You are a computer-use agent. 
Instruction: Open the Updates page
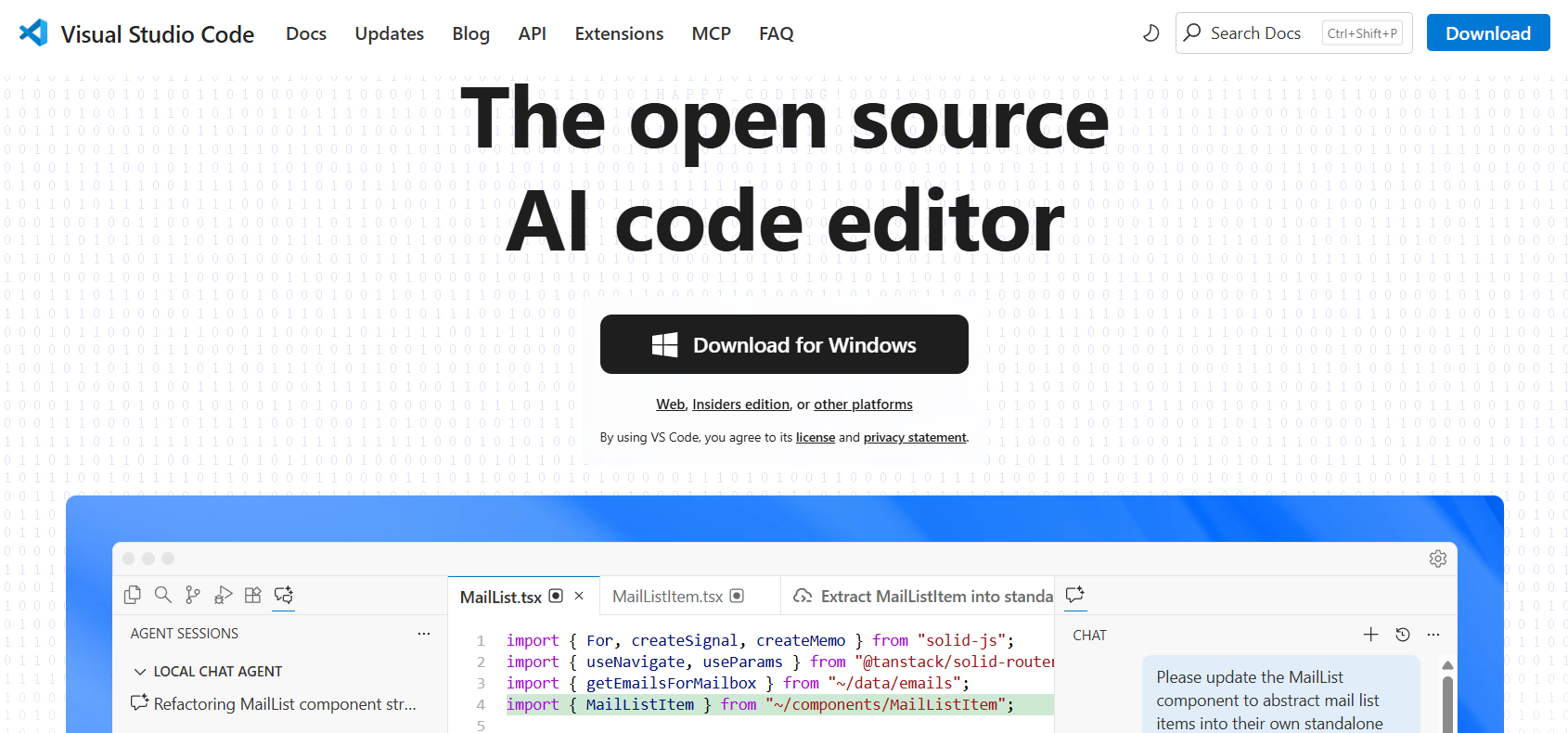(x=390, y=33)
